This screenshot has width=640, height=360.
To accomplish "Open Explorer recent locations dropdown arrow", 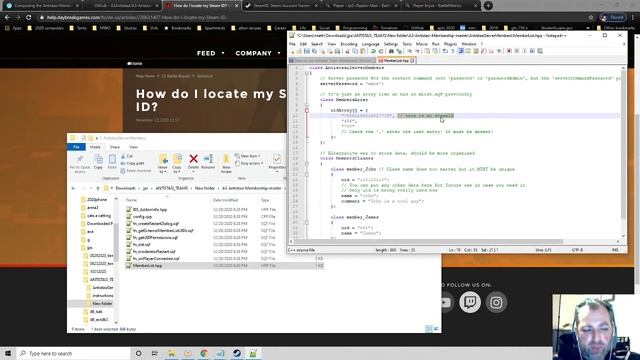I will point(90,188).
